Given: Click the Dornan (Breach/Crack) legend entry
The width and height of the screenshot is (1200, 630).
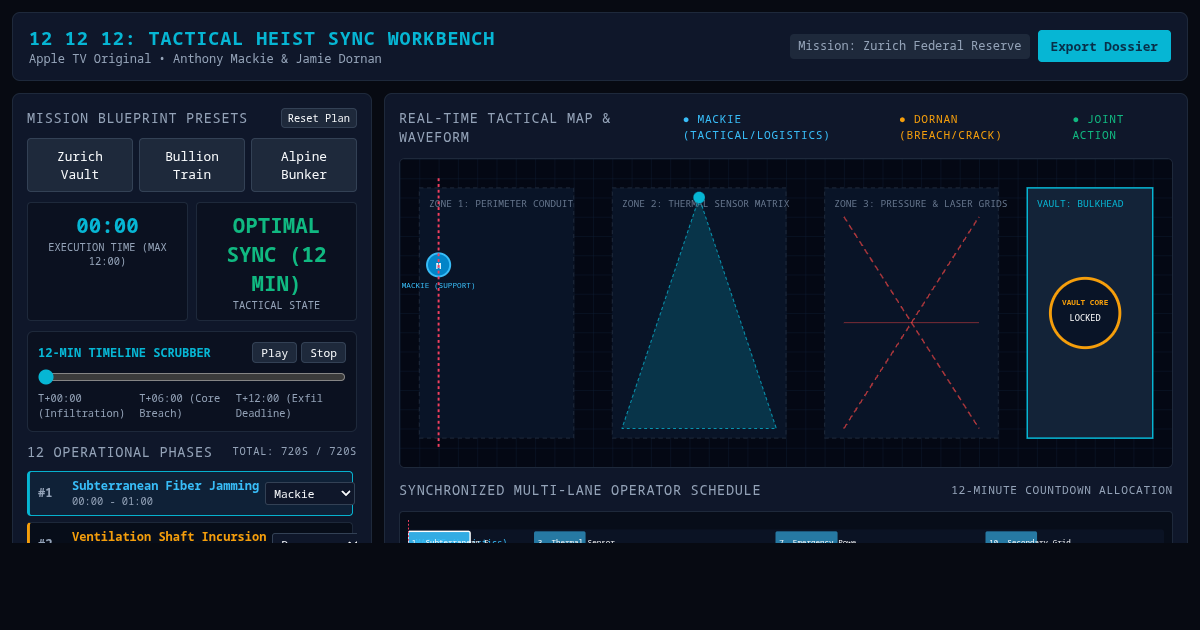Looking at the screenshot, I should pos(950,127).
